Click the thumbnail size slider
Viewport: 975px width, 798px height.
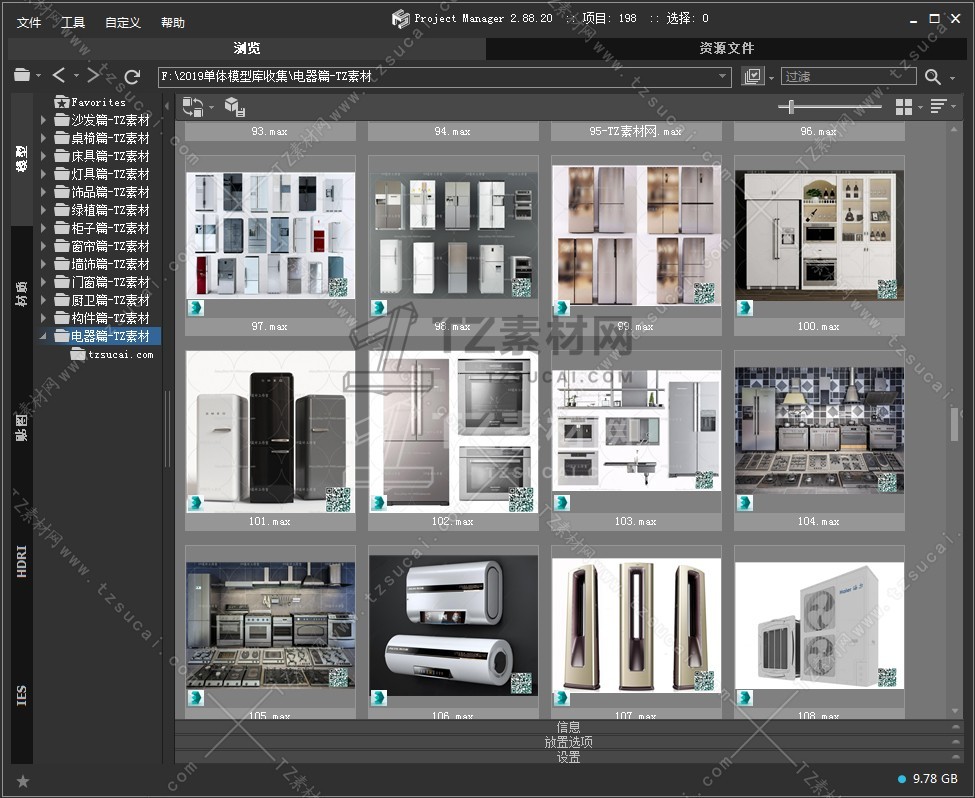point(792,107)
